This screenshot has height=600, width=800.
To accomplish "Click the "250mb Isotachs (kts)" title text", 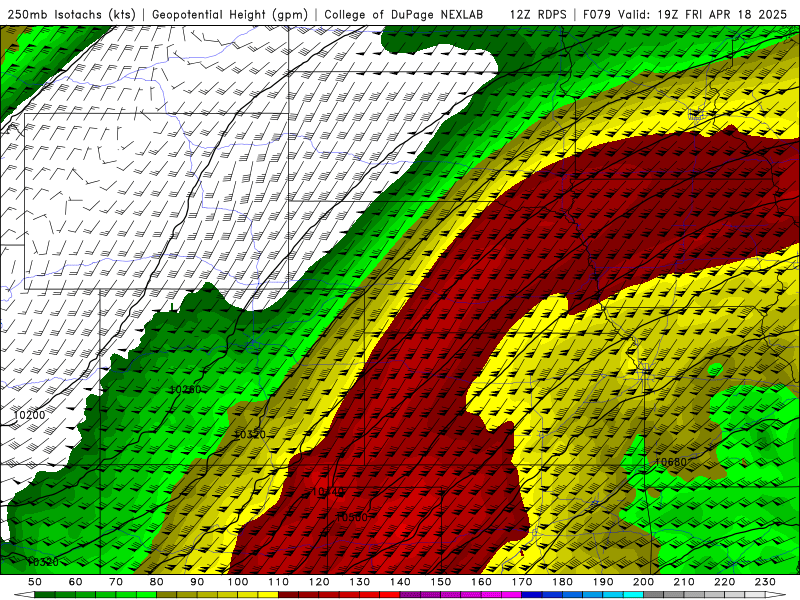I will [72, 14].
